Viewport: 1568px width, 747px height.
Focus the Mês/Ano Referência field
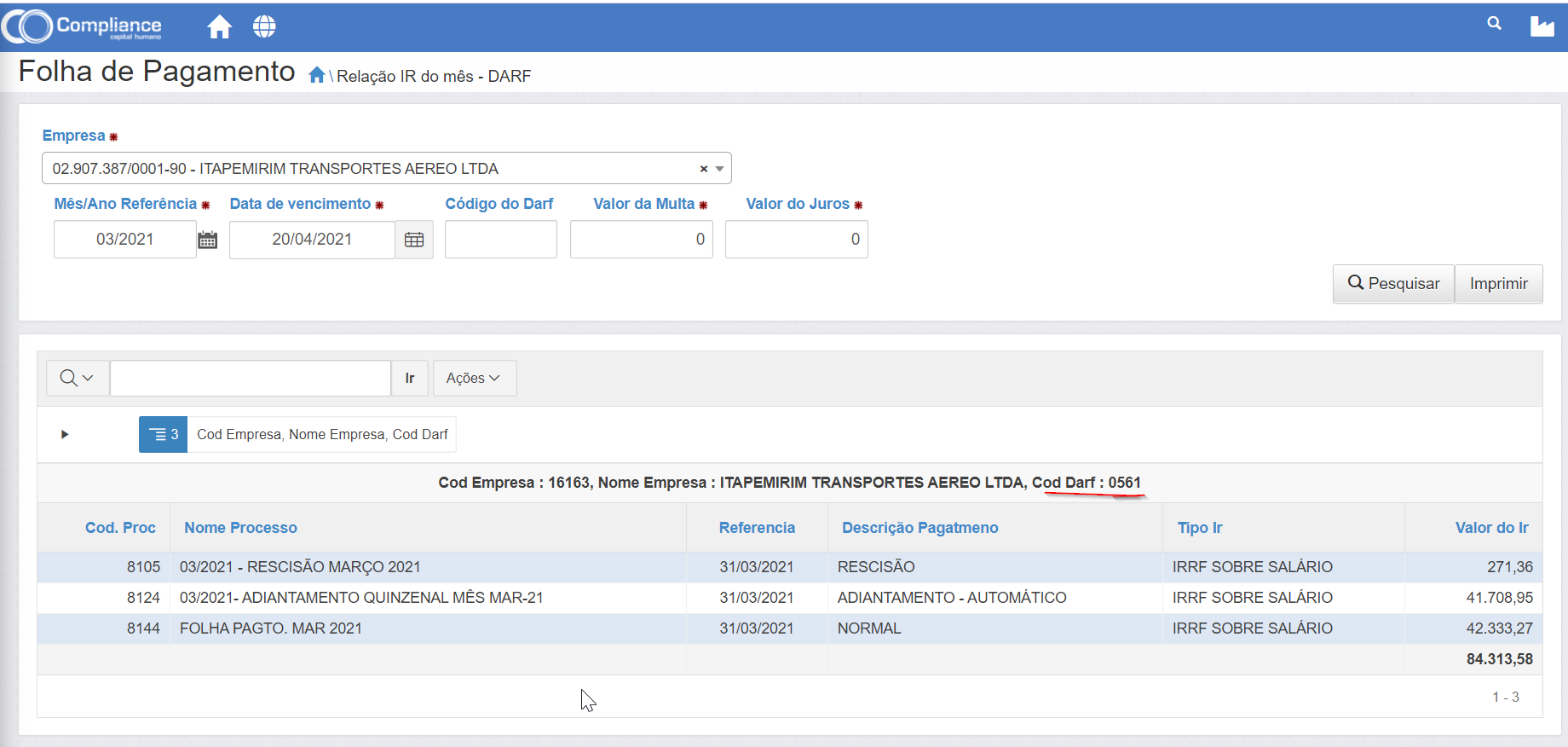pos(125,240)
